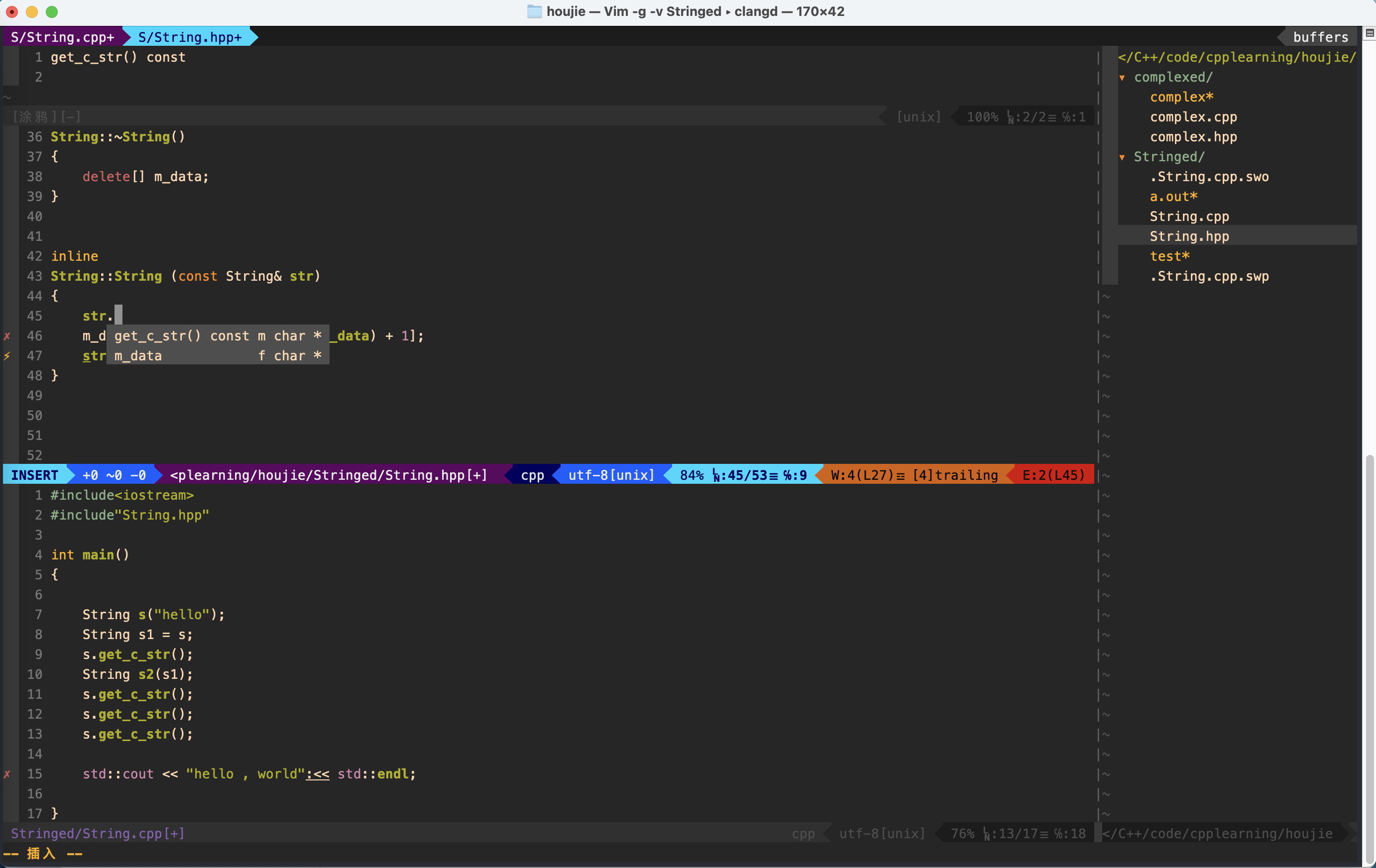Collapse the complexed/ folder arrow
This screenshot has width=1376, height=868.
pyautogui.click(x=1122, y=77)
